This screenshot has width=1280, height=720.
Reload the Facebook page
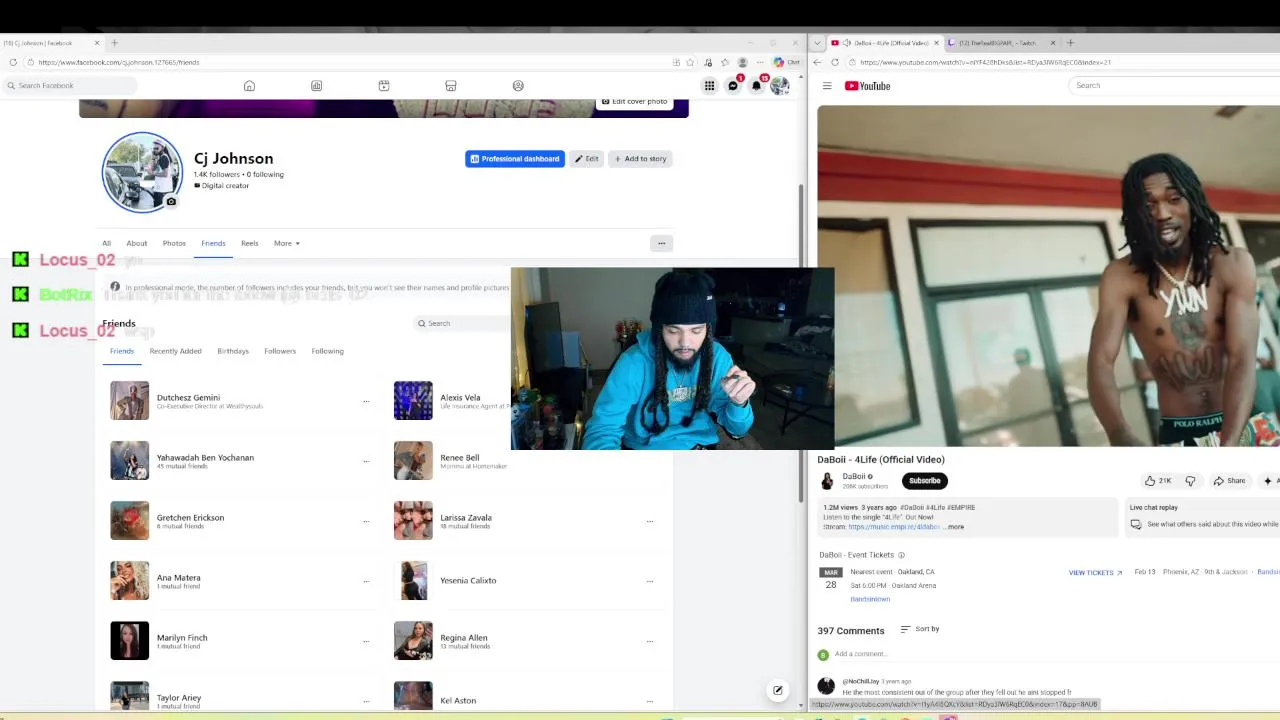tap(13, 62)
